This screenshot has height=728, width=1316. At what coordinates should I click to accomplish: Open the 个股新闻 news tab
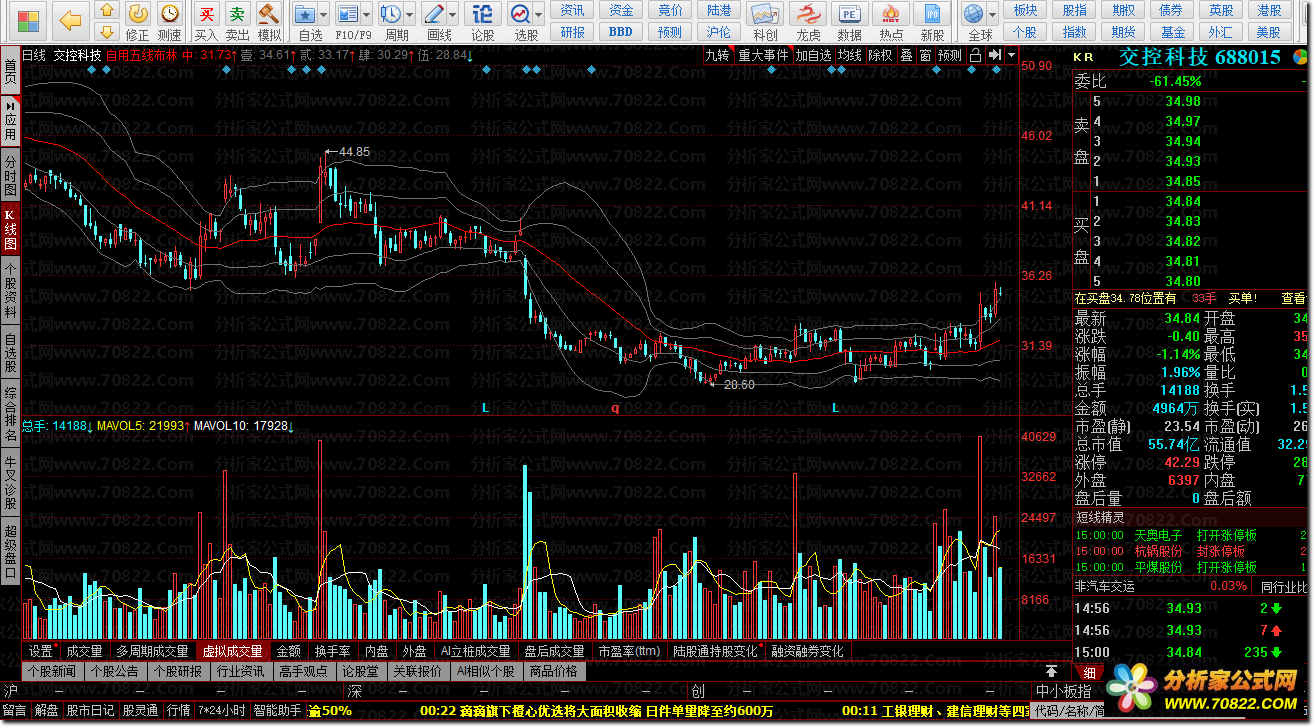tap(51, 671)
